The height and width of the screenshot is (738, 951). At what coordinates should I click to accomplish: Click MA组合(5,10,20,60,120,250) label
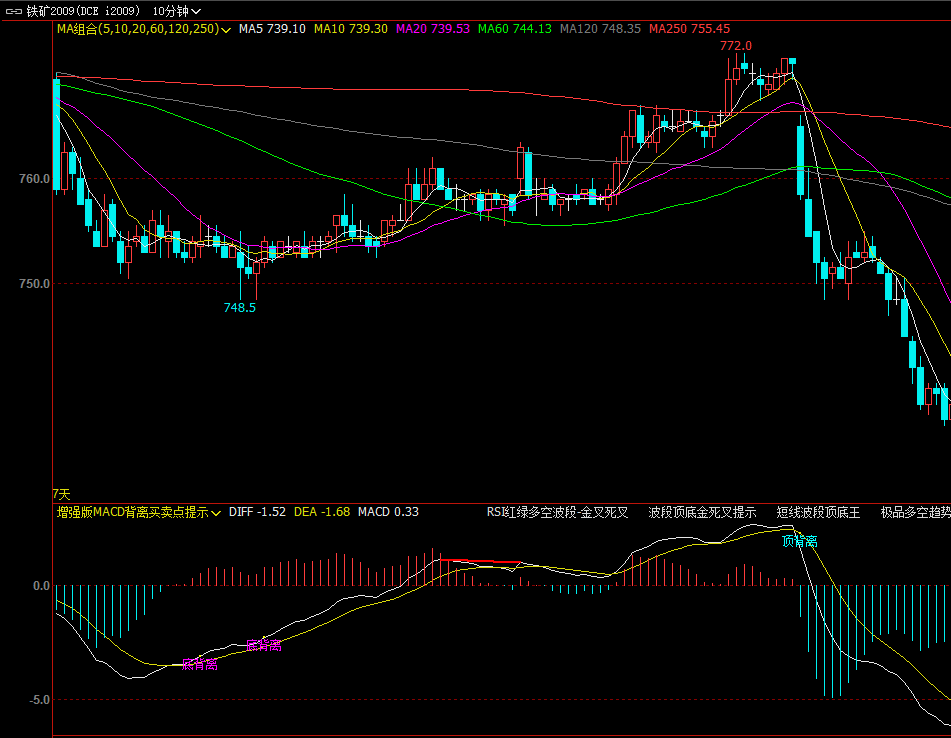coord(138,29)
